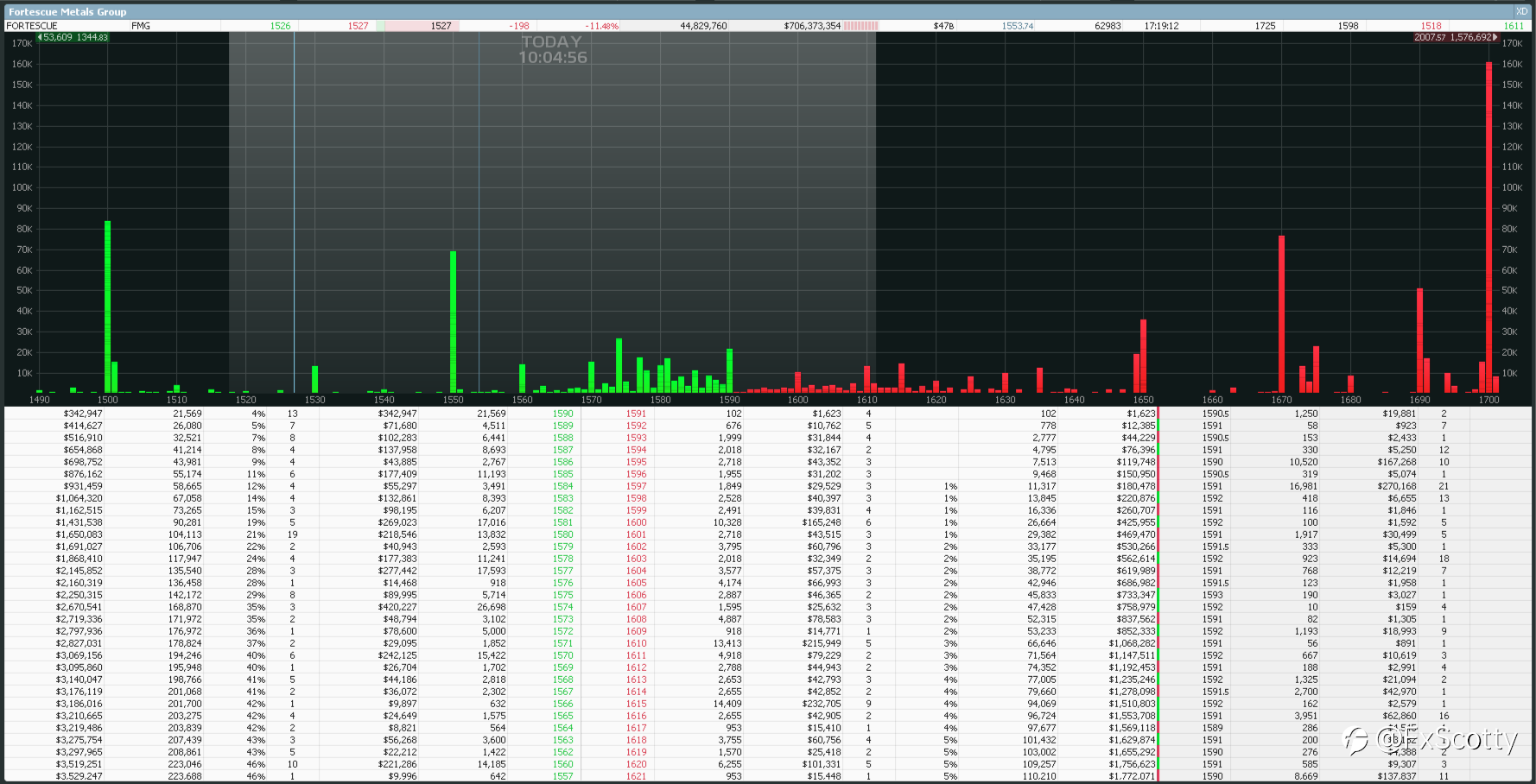The height and width of the screenshot is (784, 1536).
Task: Click the bid value cell $420,227
Action: (397, 607)
